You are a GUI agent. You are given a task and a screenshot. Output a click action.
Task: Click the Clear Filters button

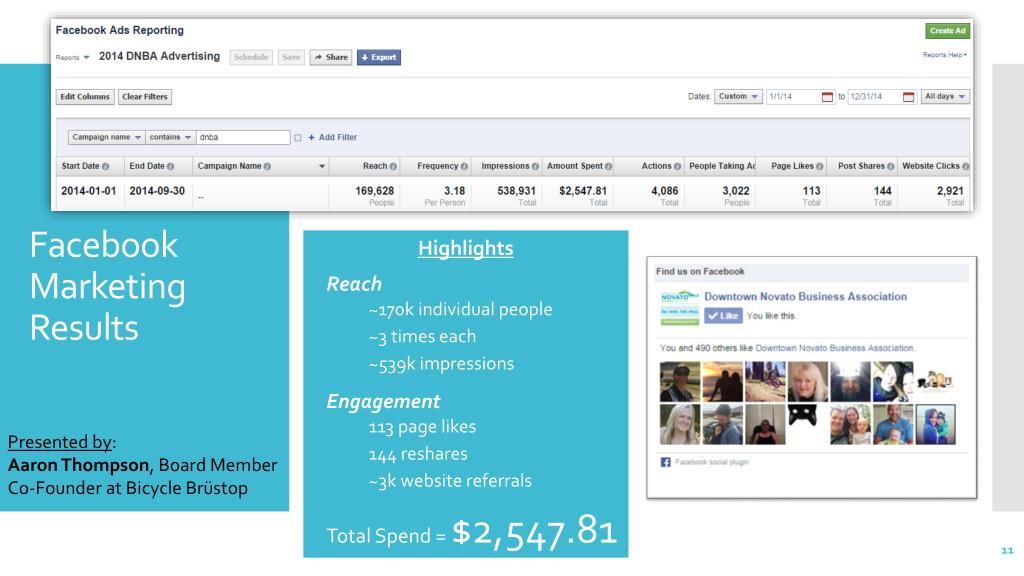[145, 97]
